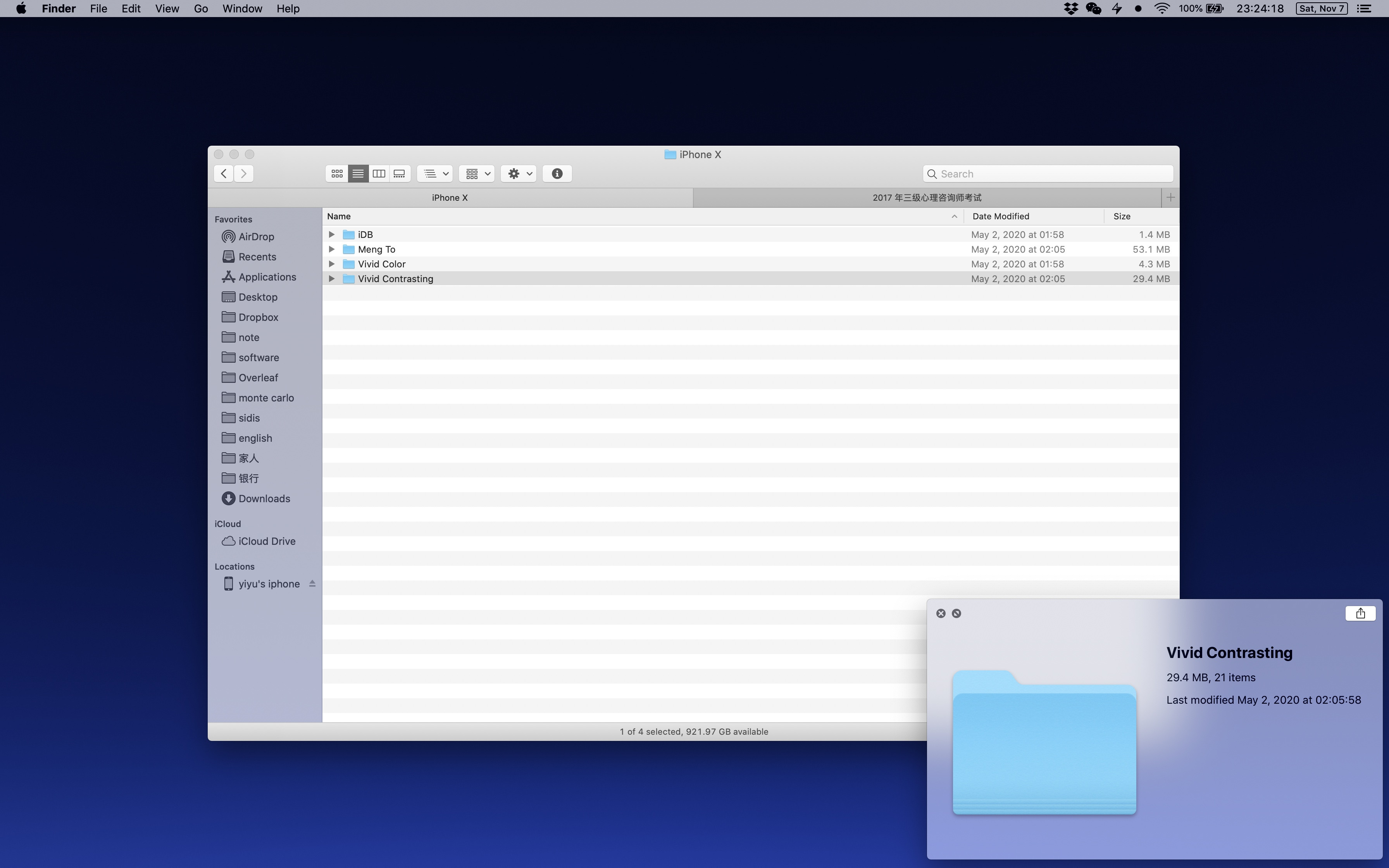Sort by Date Modified column header
The image size is (1389, 868).
pyautogui.click(x=1034, y=217)
